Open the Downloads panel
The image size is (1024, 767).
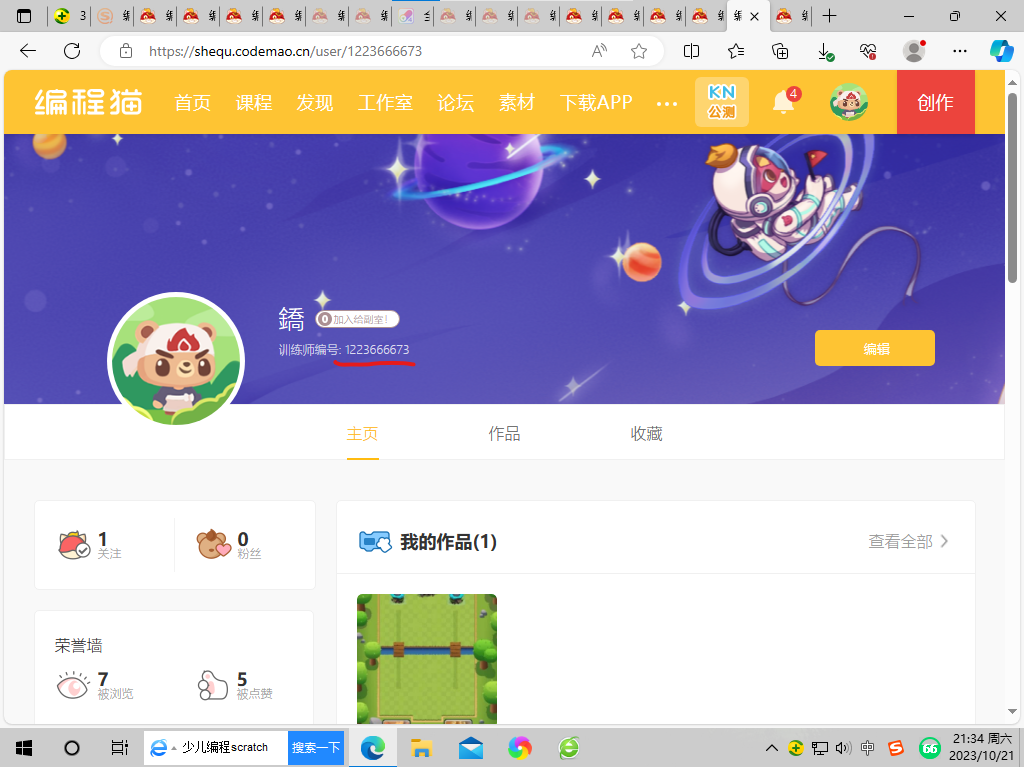point(825,52)
